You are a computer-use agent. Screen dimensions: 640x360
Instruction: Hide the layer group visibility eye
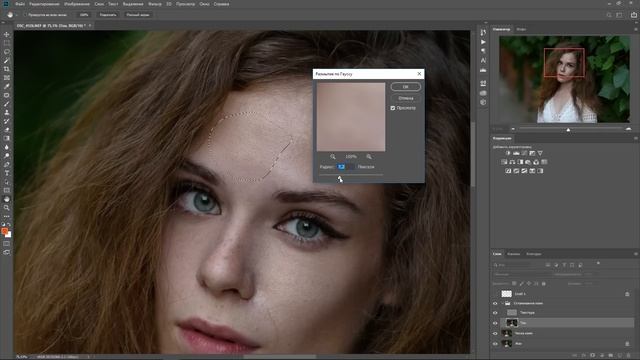(x=495, y=303)
